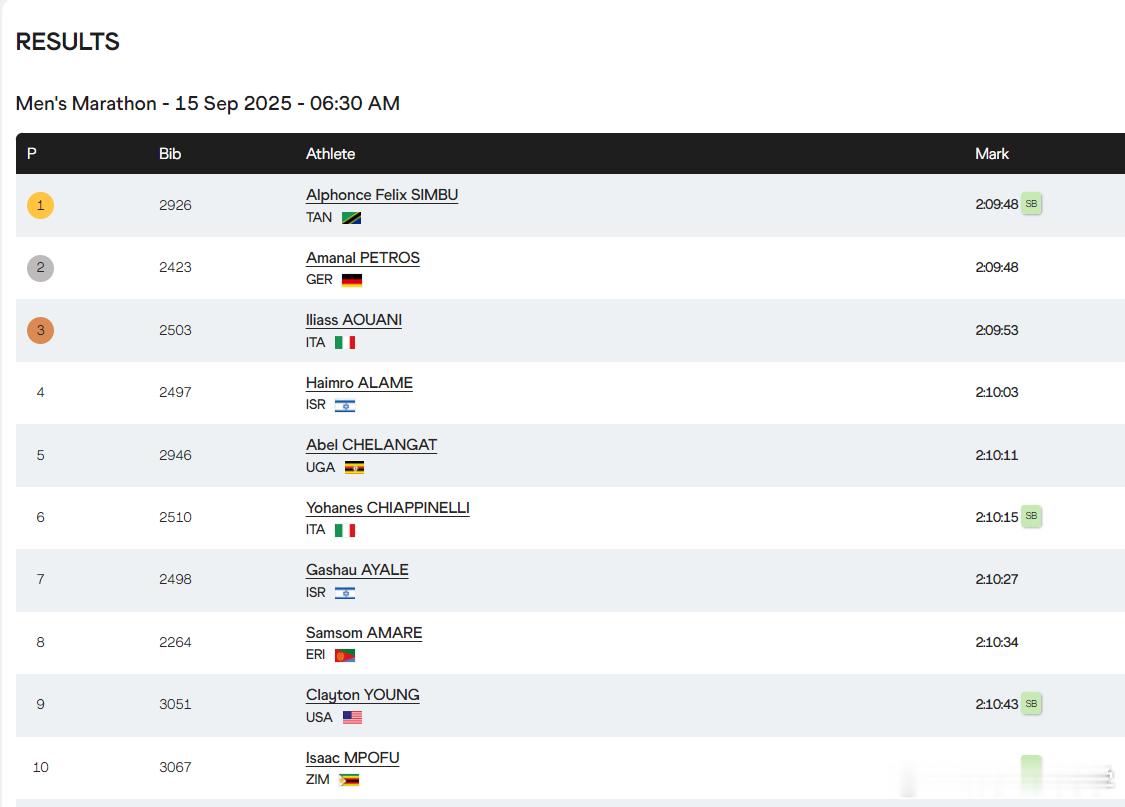The image size is (1125, 807).
Task: Click the Eritrea flag beside ERI
Action: [345, 655]
